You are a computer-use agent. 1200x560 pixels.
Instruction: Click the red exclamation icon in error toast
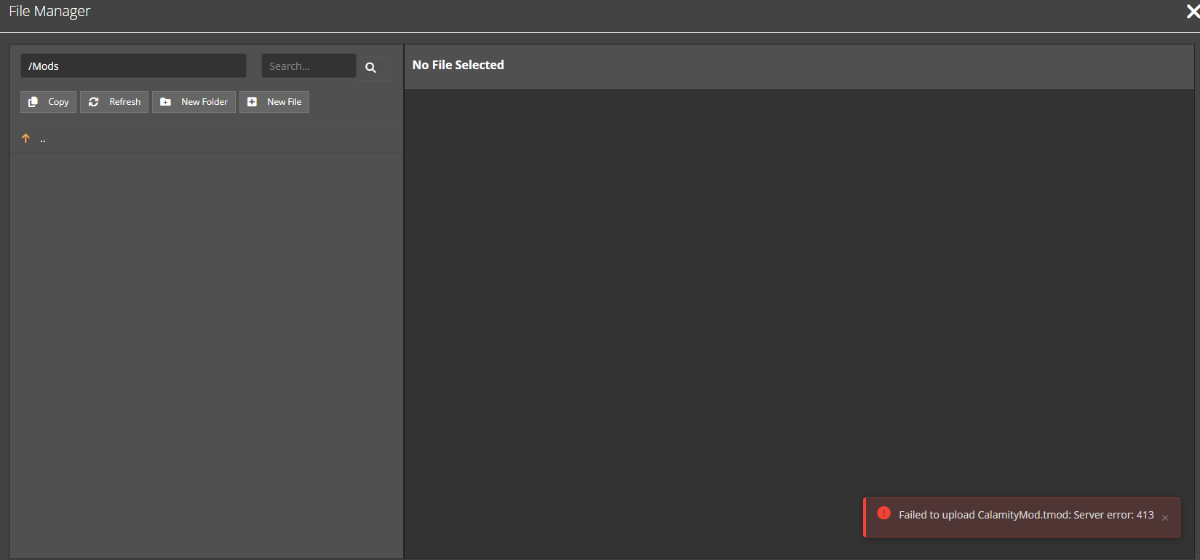click(x=883, y=512)
